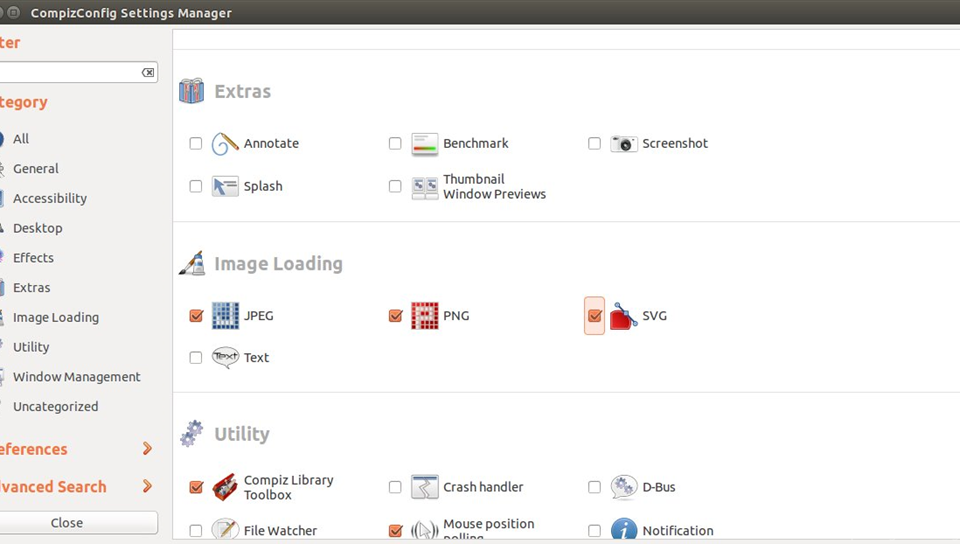This screenshot has width=960, height=544.
Task: Open the Annotate plugin label
Action: coord(271,143)
